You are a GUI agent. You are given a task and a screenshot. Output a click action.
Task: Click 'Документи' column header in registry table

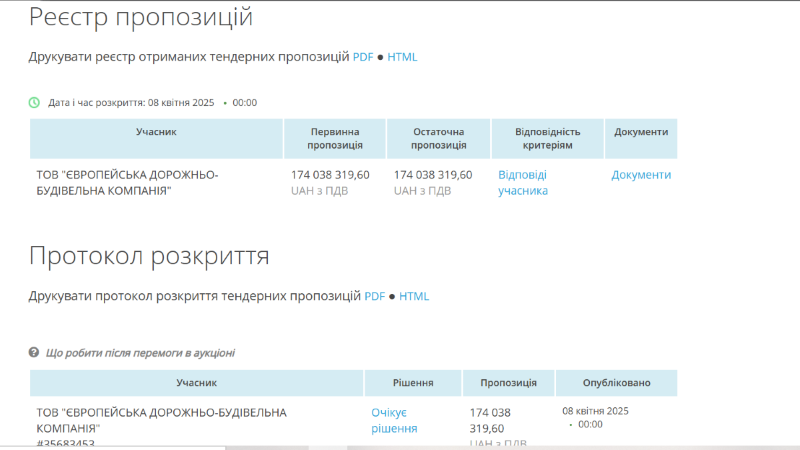pos(641,132)
